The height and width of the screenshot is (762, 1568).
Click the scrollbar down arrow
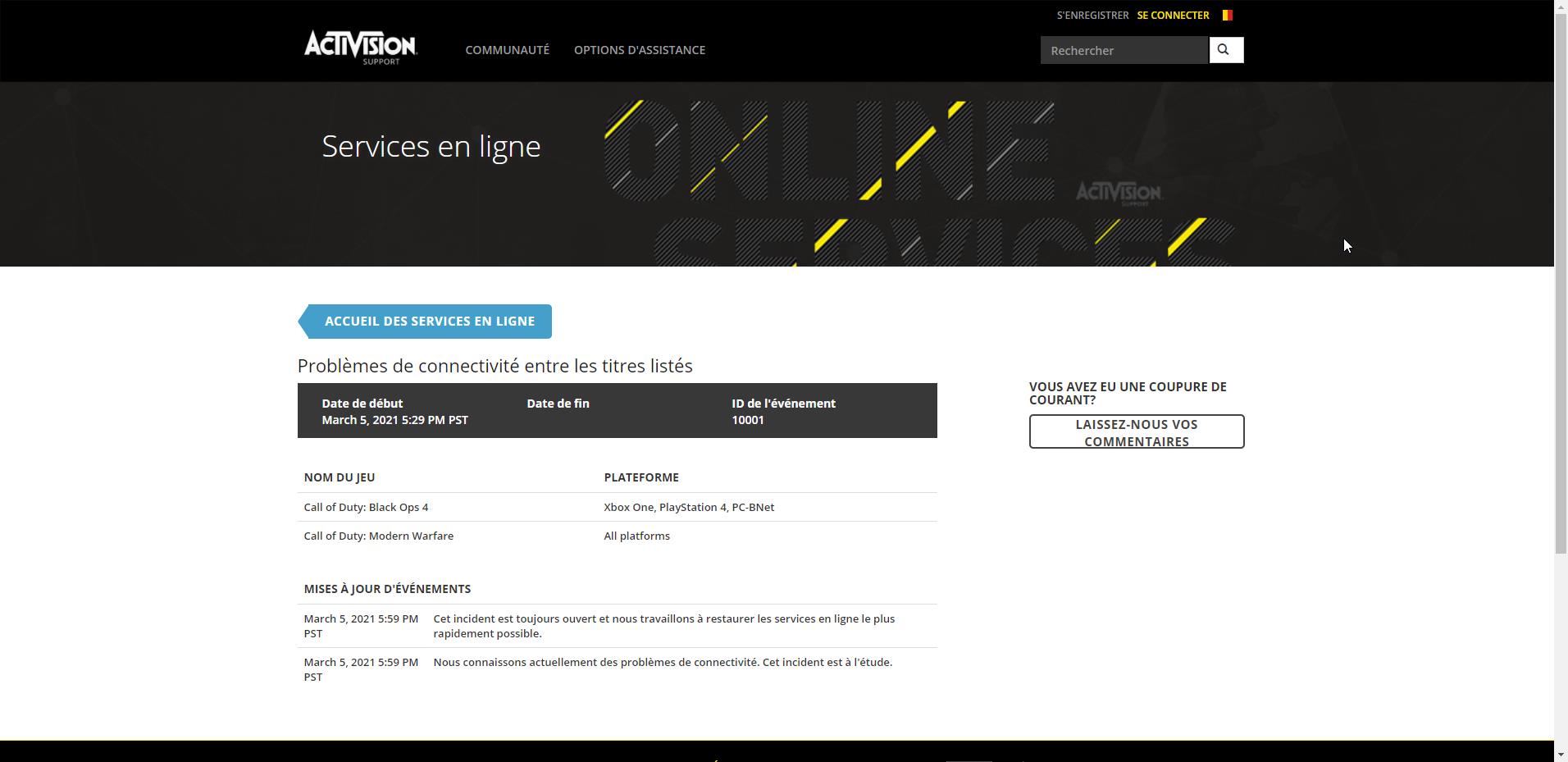(1561, 754)
